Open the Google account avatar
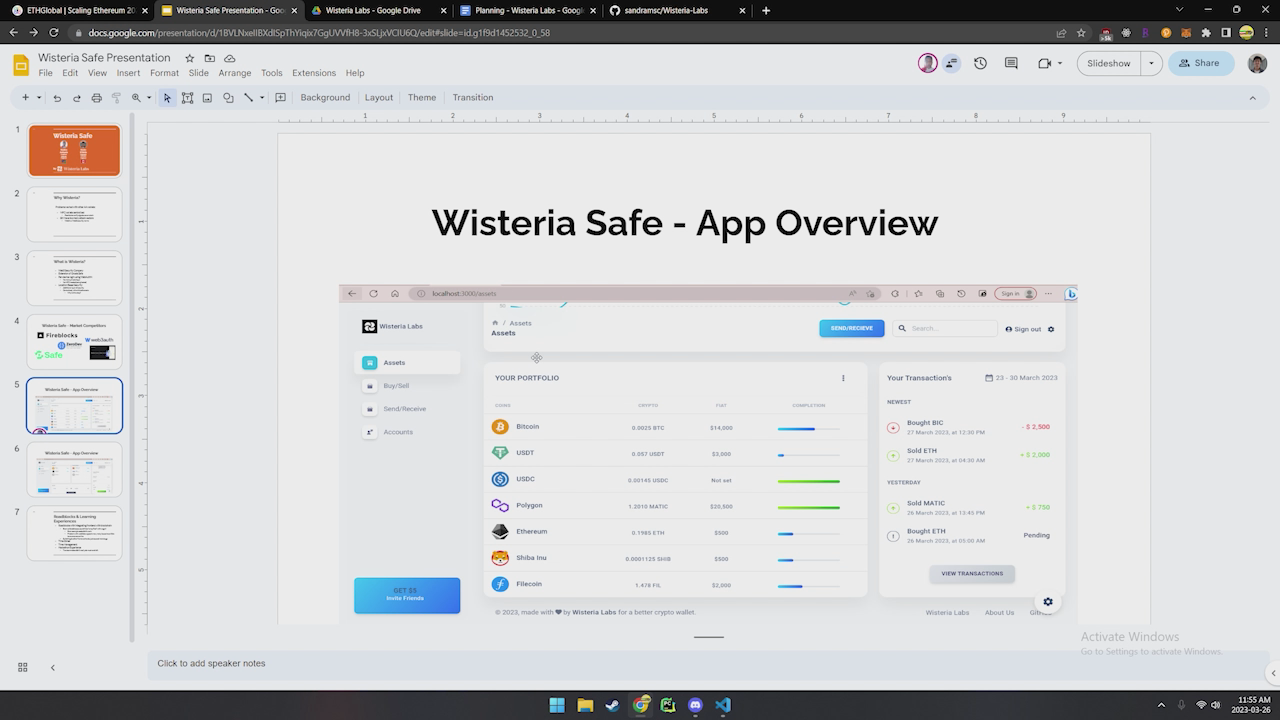The height and width of the screenshot is (720, 1280). (x=1257, y=63)
